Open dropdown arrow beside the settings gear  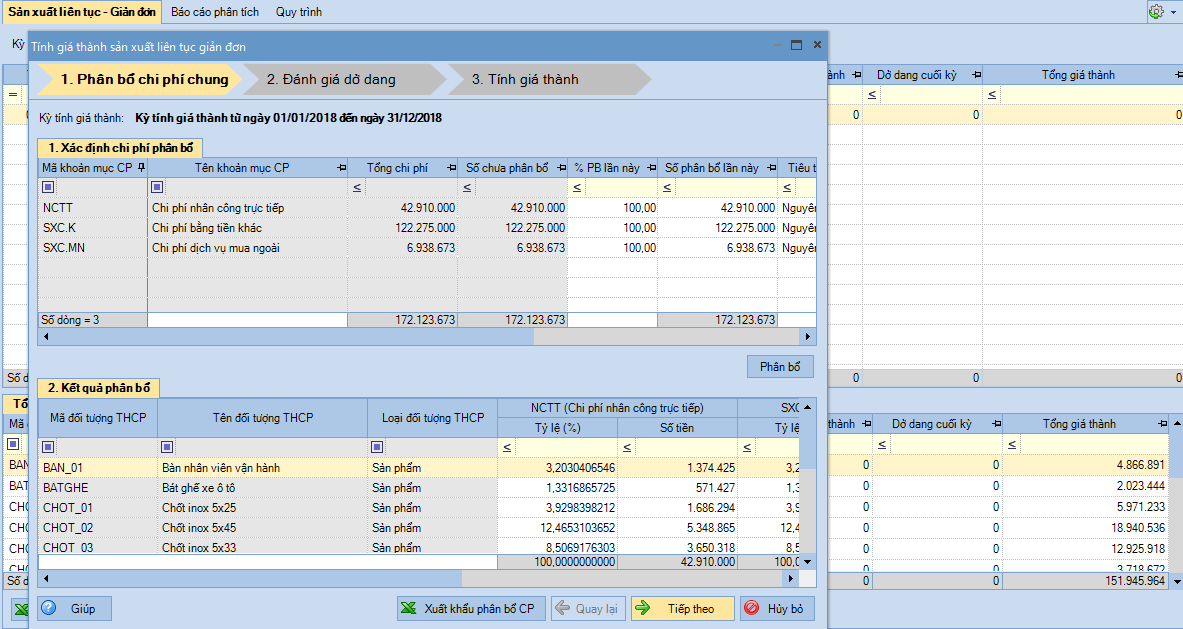[1172, 12]
